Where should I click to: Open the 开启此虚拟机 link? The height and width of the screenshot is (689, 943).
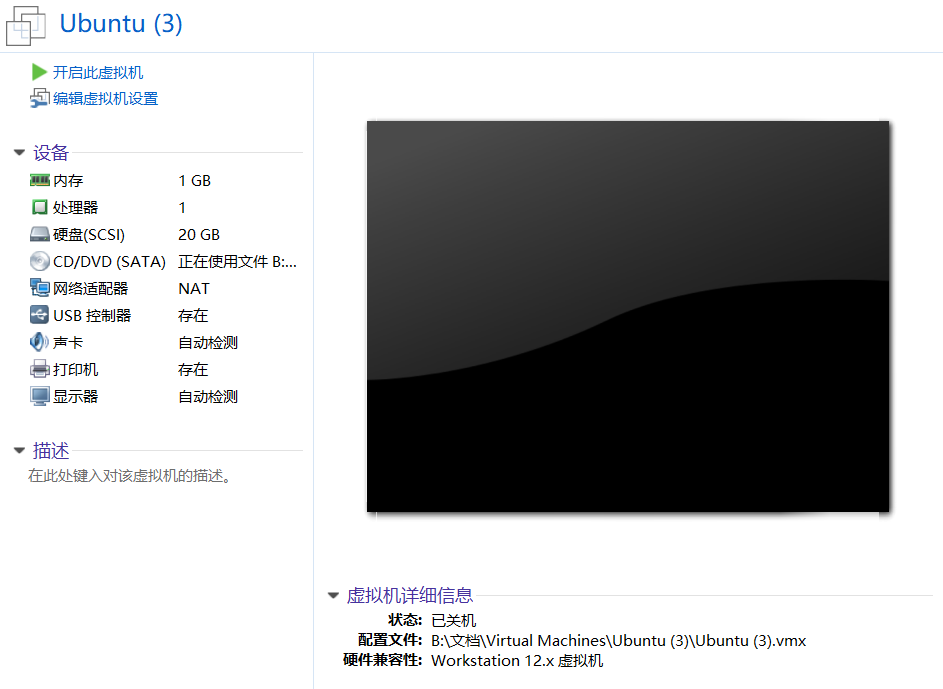(x=98, y=73)
